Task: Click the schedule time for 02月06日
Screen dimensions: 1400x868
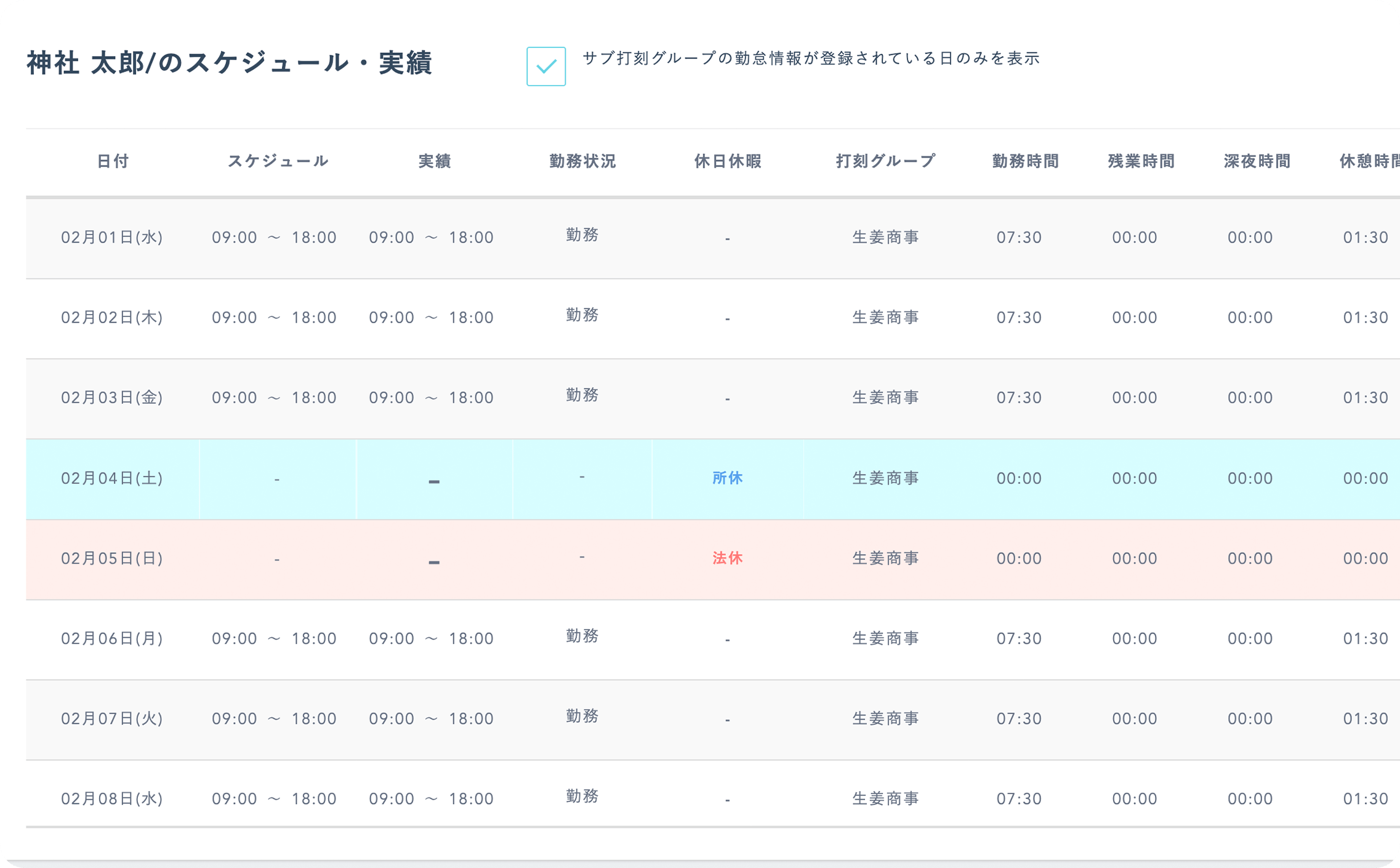Action: pos(274,638)
